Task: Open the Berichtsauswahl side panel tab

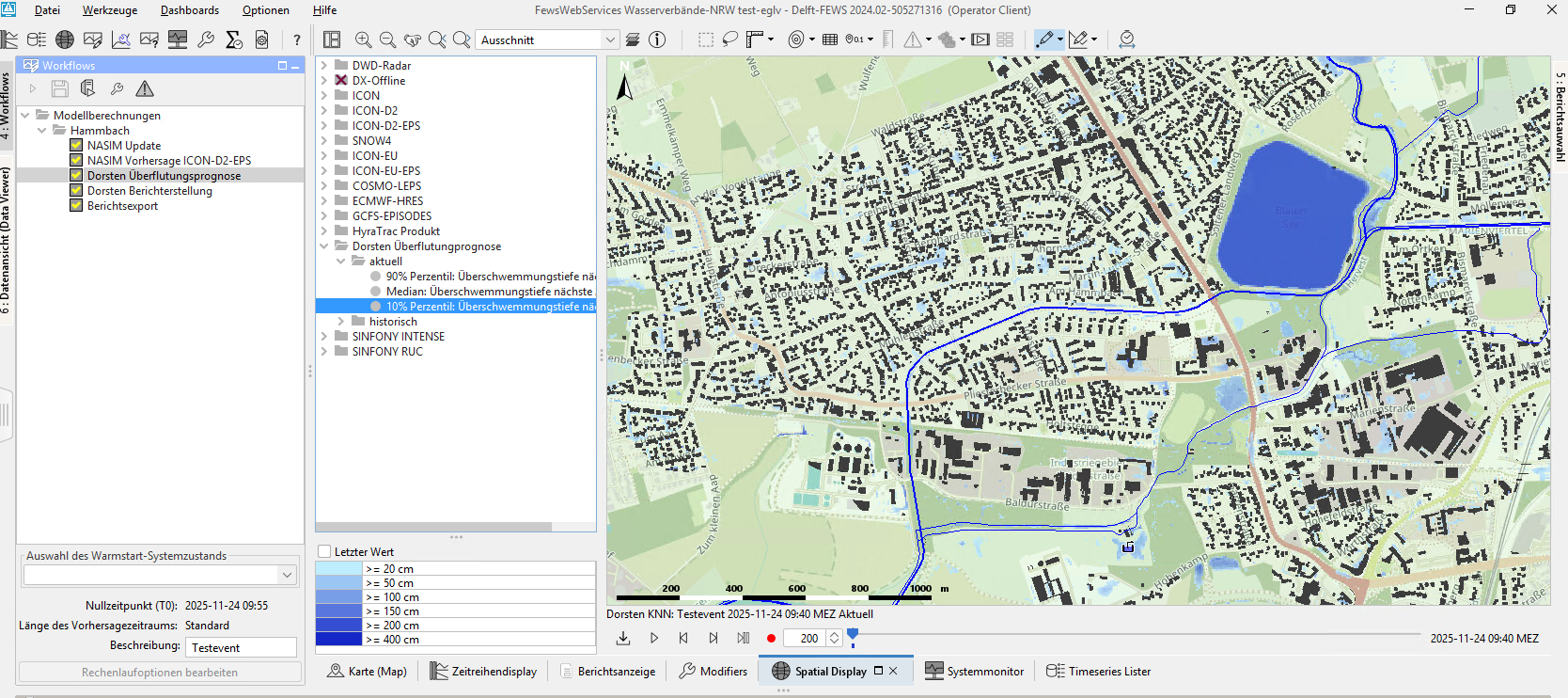Action: [x=1560, y=117]
